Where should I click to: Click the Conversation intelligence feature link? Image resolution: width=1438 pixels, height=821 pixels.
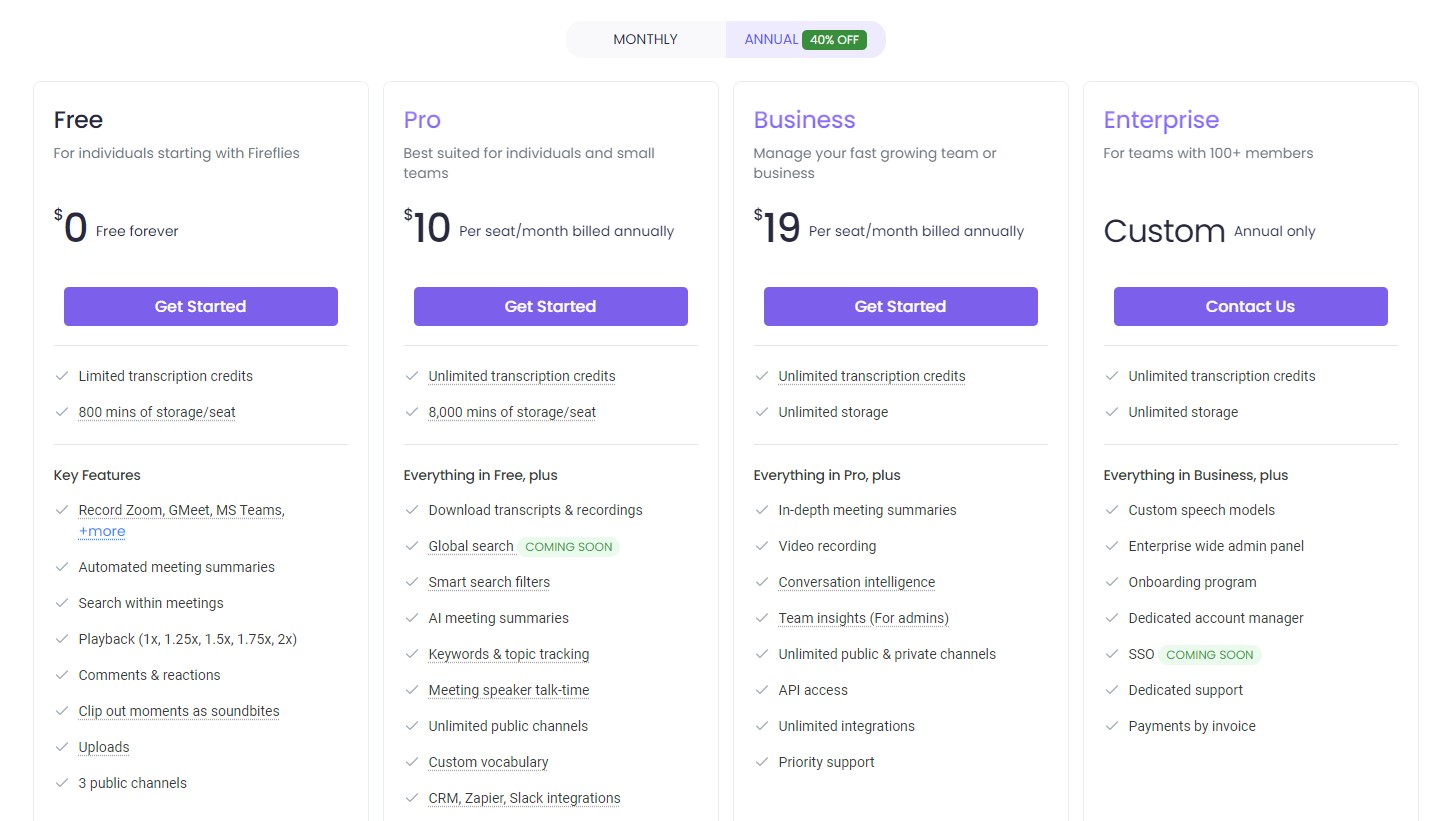(x=856, y=582)
